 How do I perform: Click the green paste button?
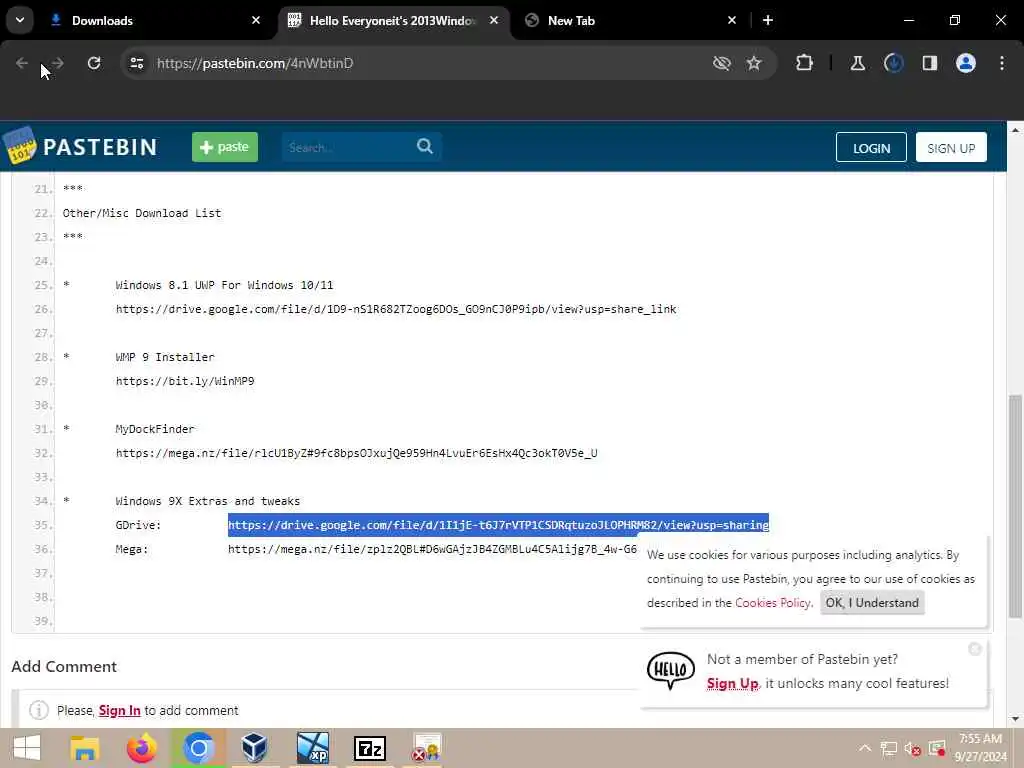coord(225,147)
